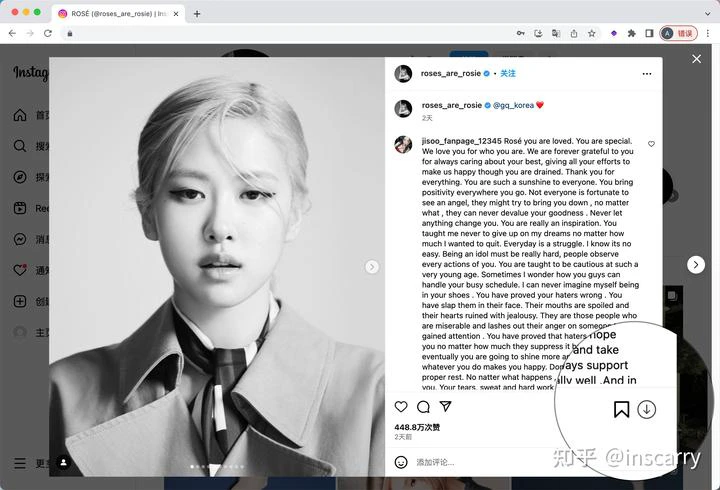This screenshot has width=720, height=490.
Task: Download image with the circled arrow icon
Action: pos(647,409)
